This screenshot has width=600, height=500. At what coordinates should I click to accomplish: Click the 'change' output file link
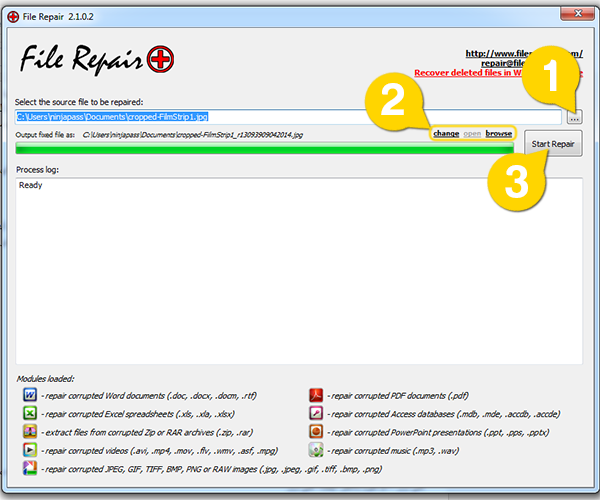pos(446,134)
